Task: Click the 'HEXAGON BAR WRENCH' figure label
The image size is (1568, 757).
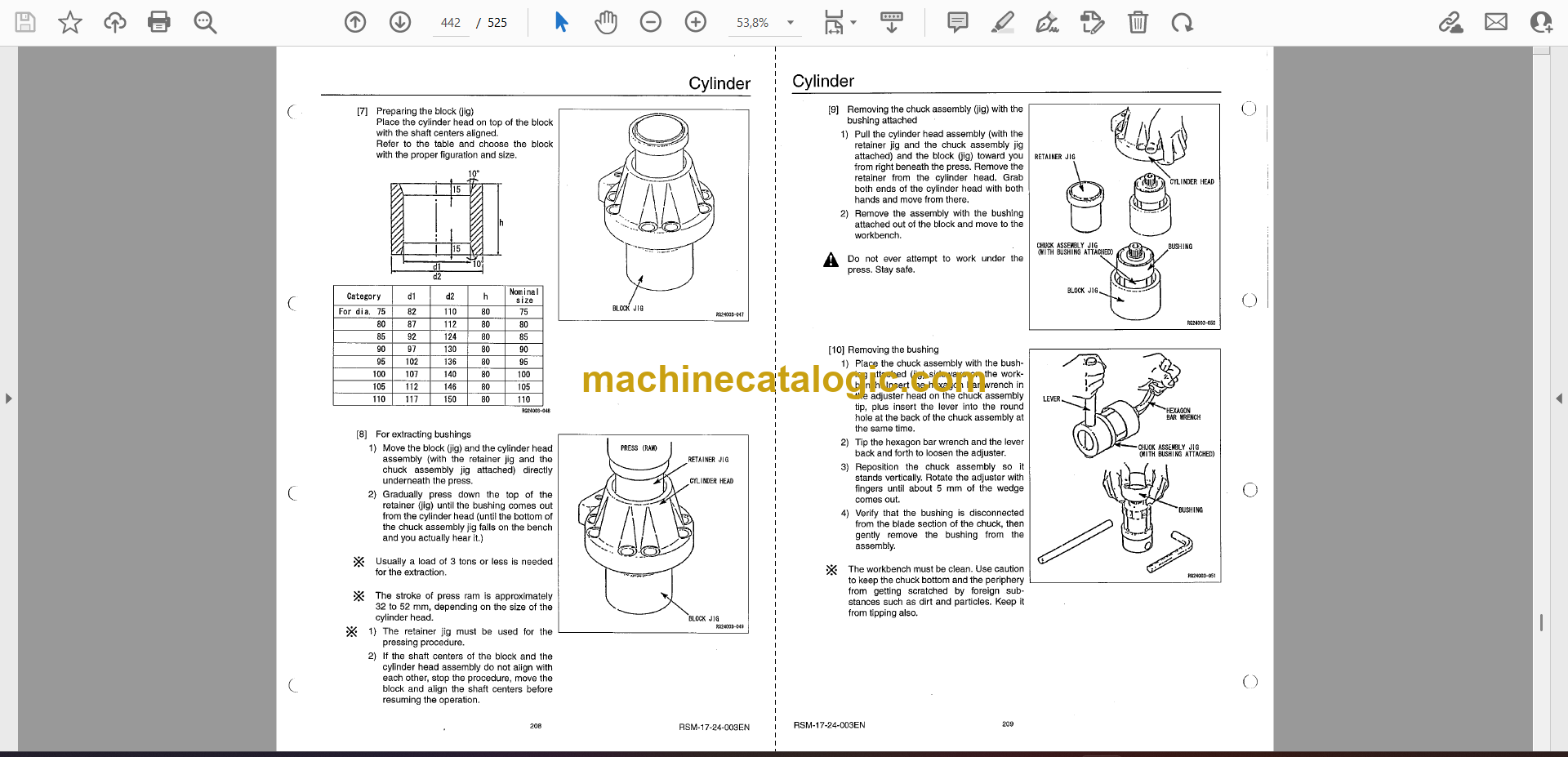Action: pos(1183,414)
